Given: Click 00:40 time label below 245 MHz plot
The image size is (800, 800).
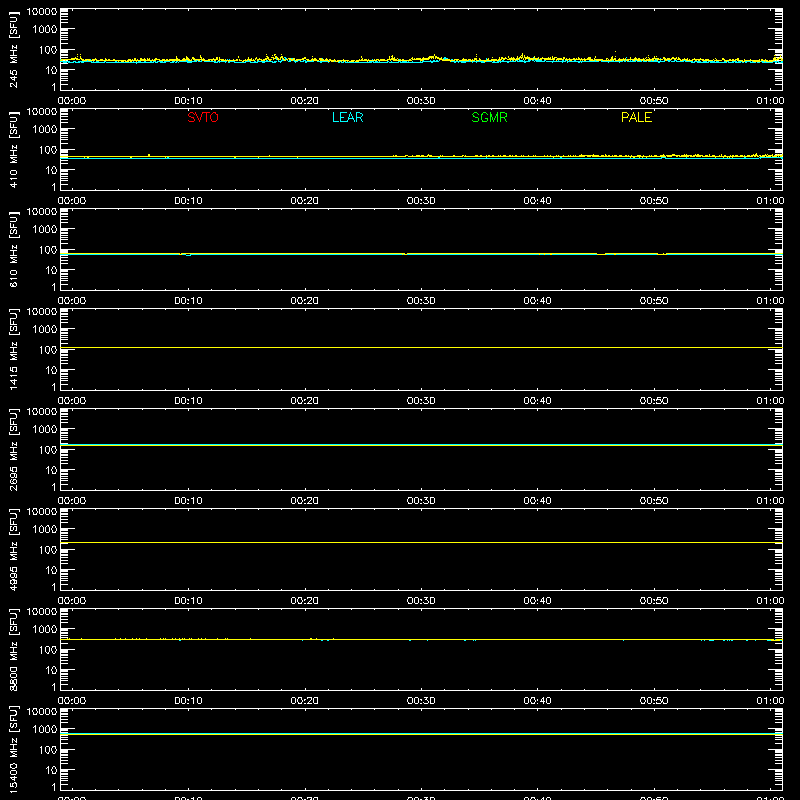Looking at the screenshot, I should [537, 101].
